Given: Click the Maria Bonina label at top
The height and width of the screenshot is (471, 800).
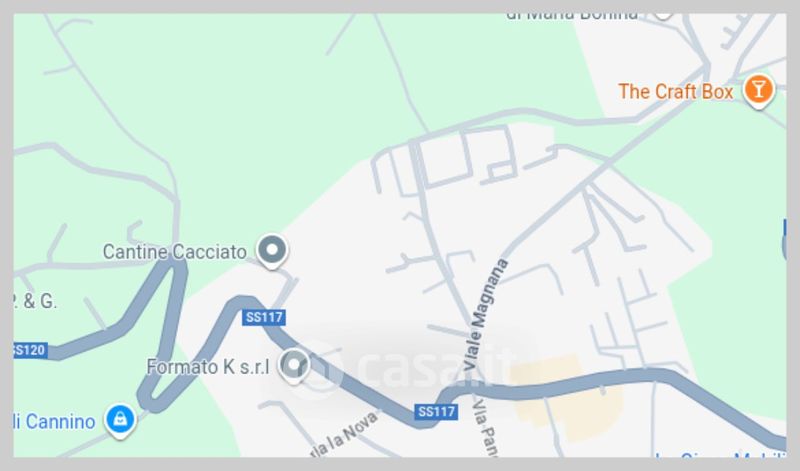Looking at the screenshot, I should pyautogui.click(x=571, y=16).
